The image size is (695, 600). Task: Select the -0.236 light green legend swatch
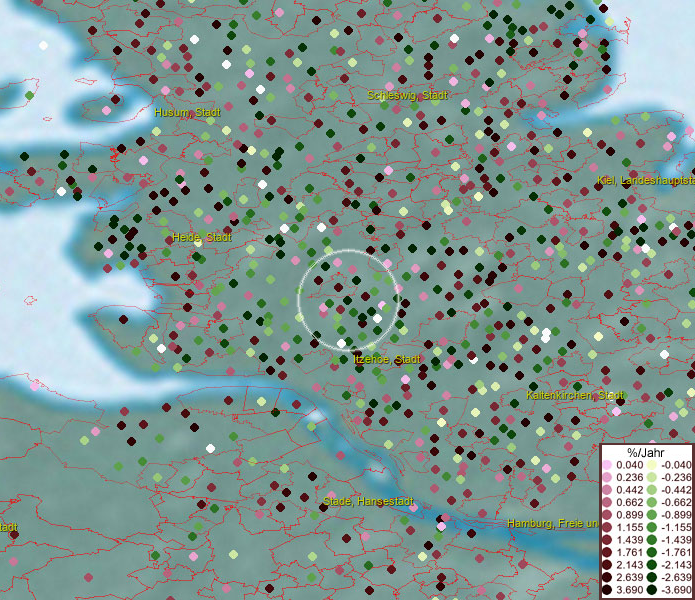(x=652, y=477)
